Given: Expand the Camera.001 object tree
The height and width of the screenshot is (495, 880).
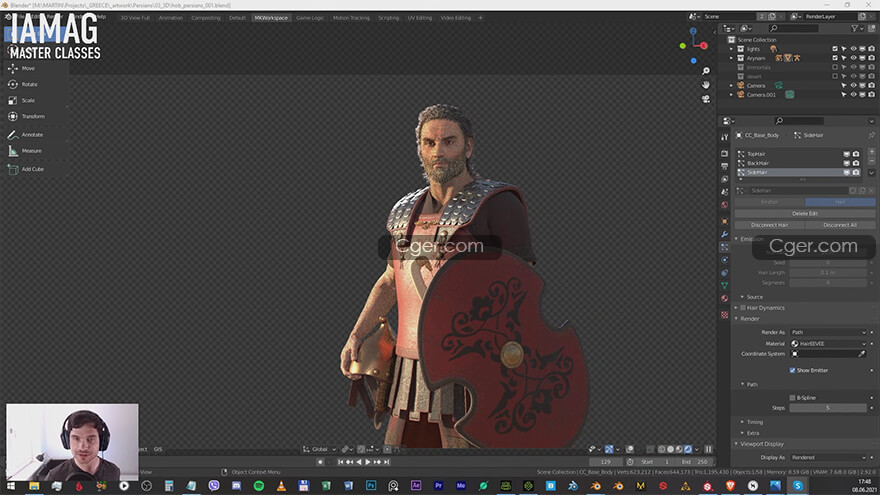Looking at the screenshot, I should click(731, 95).
